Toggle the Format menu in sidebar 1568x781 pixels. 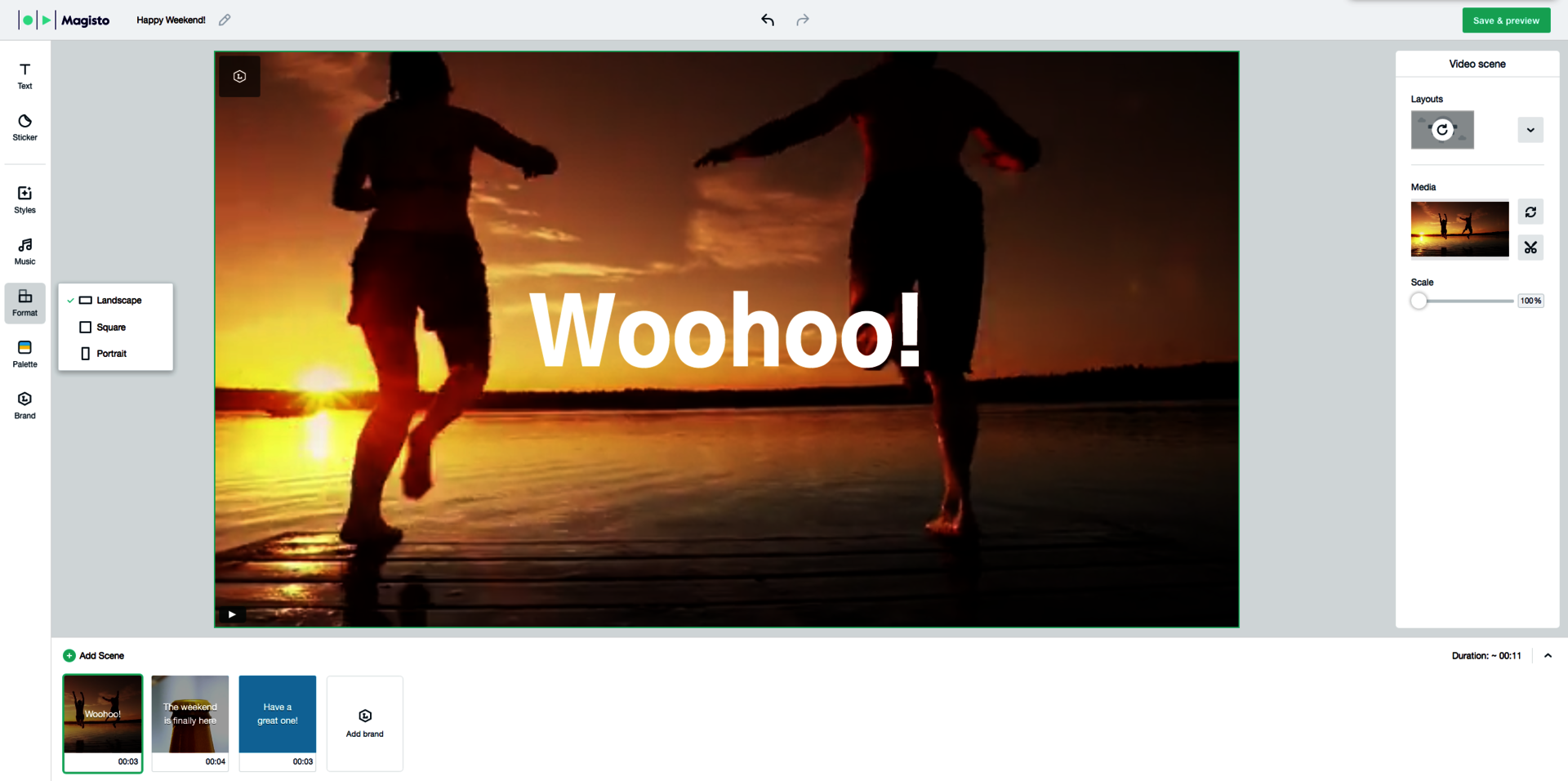(24, 303)
